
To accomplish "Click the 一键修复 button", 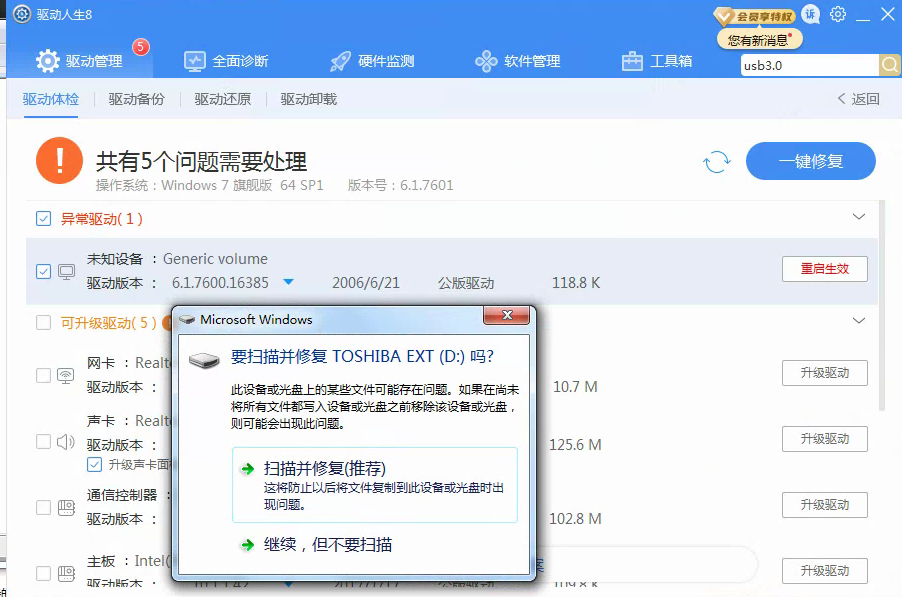I will pos(811,161).
